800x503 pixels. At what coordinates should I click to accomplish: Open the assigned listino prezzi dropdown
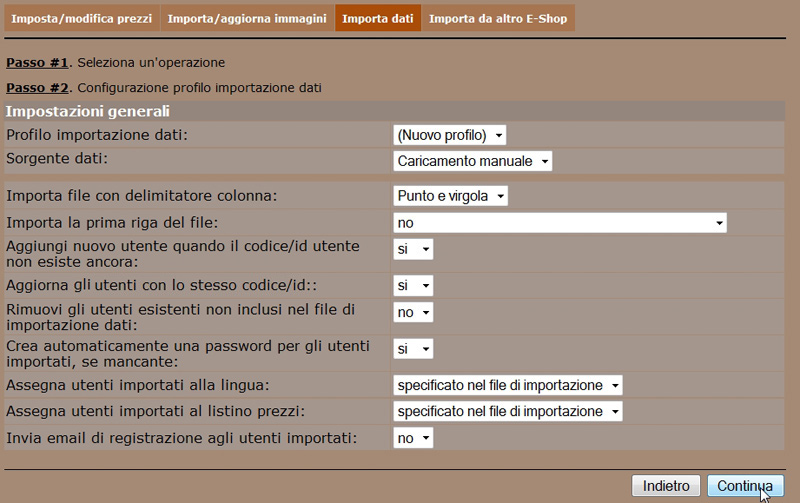(508, 411)
